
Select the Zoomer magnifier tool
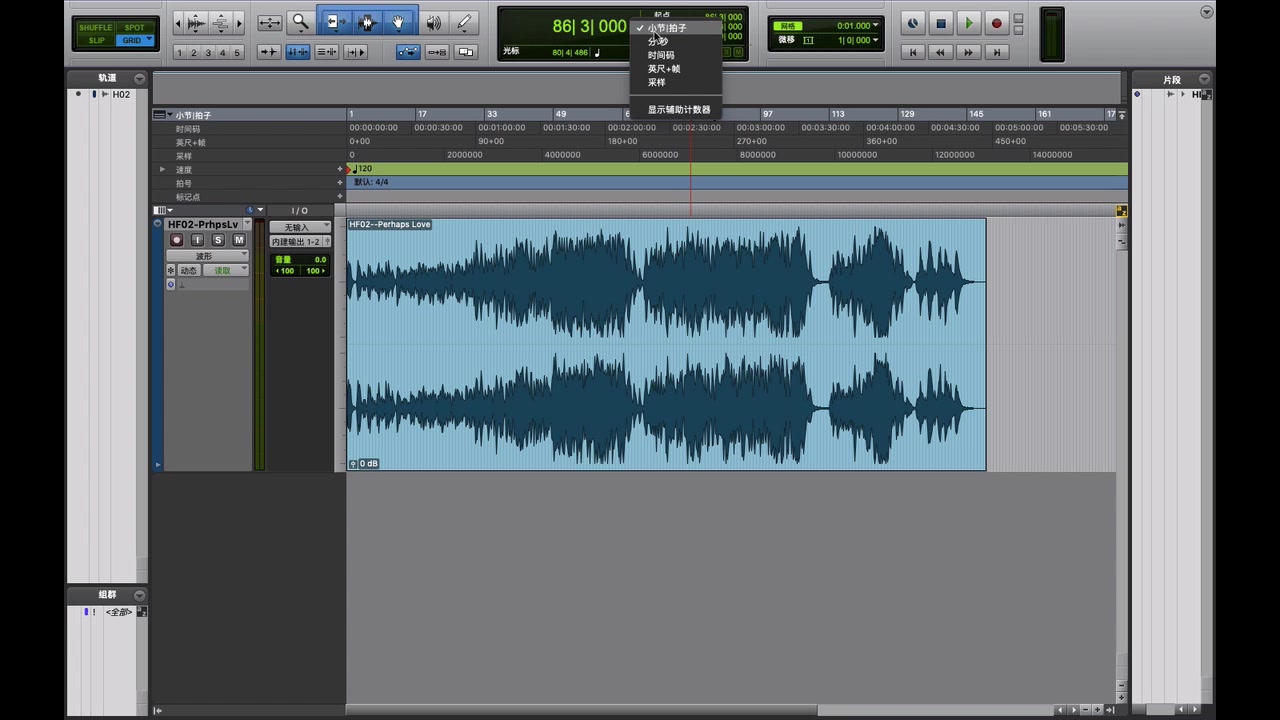(x=301, y=23)
